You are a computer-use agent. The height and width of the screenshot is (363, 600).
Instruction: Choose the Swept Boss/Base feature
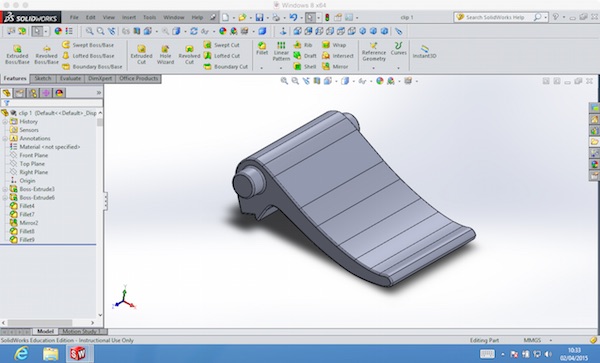88,45
